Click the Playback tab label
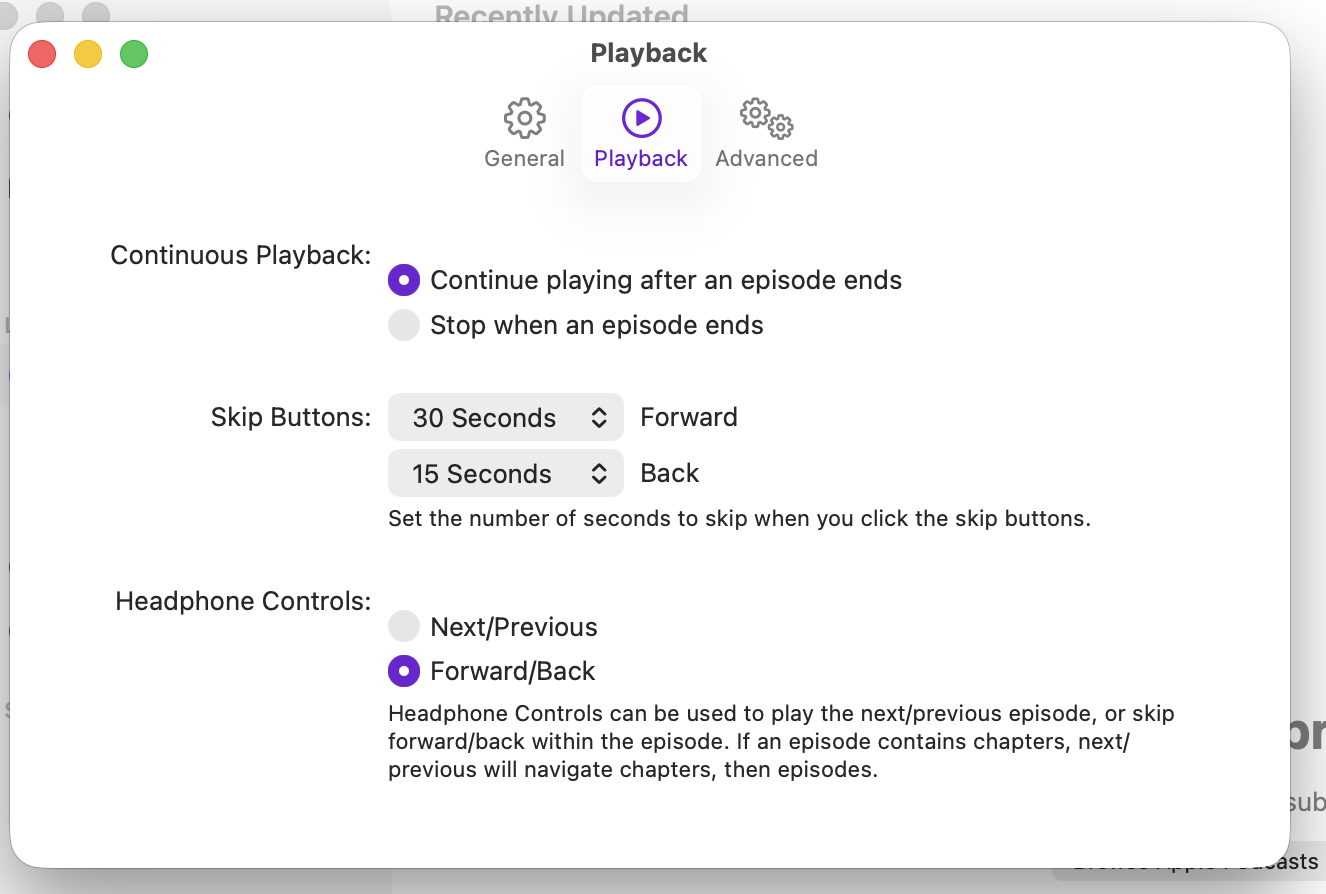 pyautogui.click(x=641, y=158)
